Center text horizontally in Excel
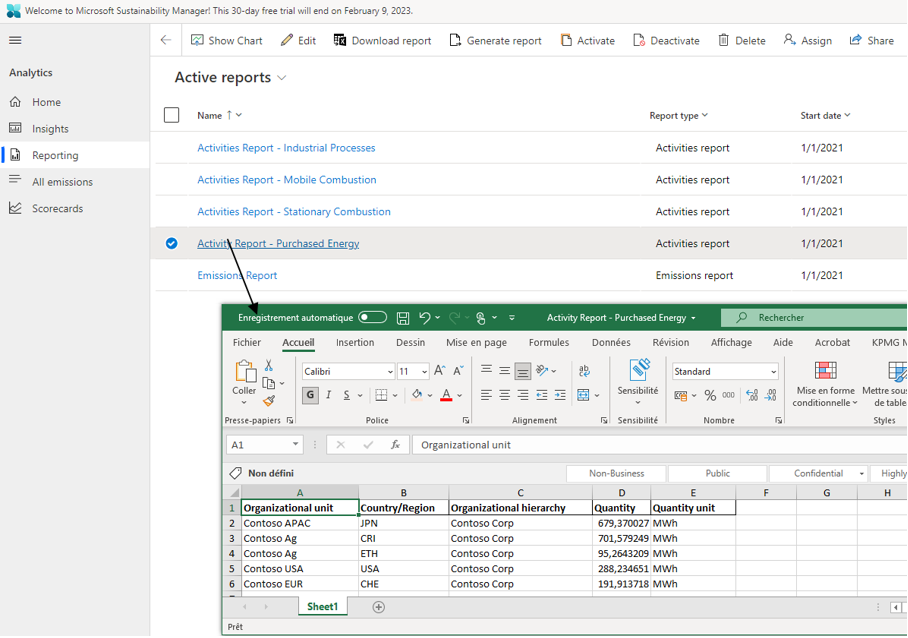908x638 pixels. point(504,395)
